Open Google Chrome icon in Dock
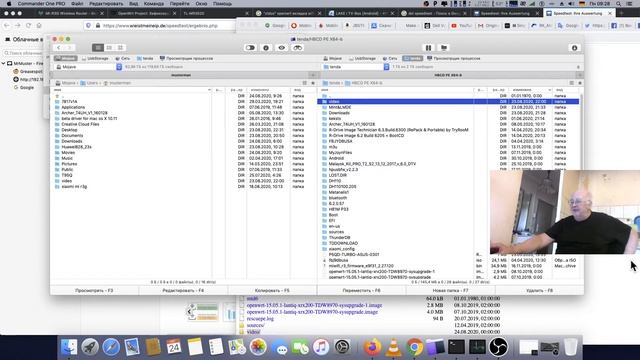The image size is (640, 360). pos(414,347)
